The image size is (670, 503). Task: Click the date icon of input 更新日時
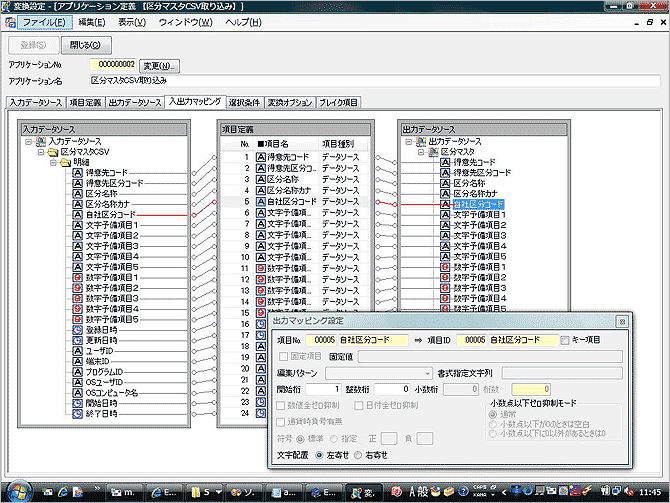tap(77, 340)
